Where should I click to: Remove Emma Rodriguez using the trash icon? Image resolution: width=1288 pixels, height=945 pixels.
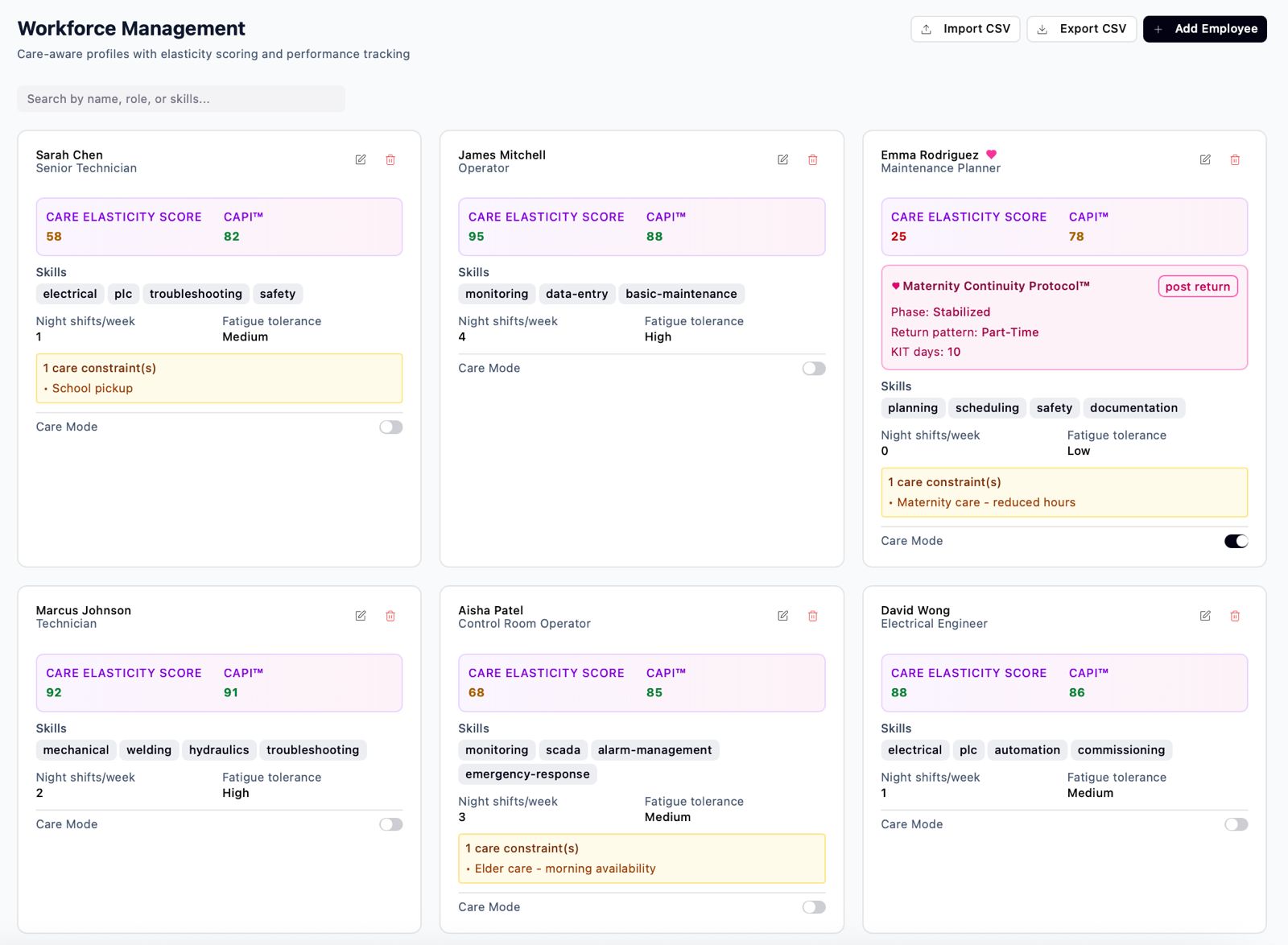pyautogui.click(x=1235, y=160)
